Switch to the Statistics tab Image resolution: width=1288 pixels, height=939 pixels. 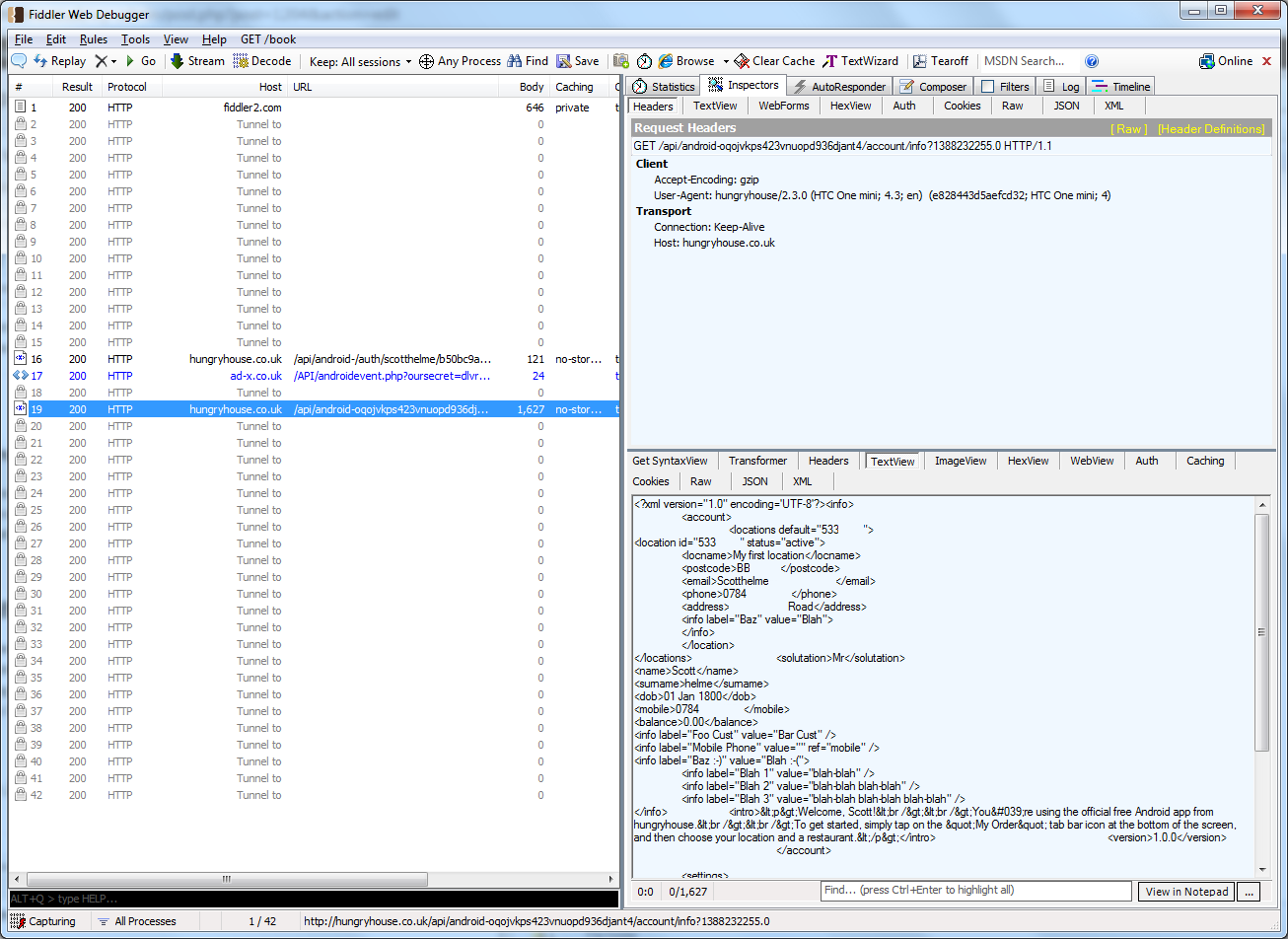[663, 87]
